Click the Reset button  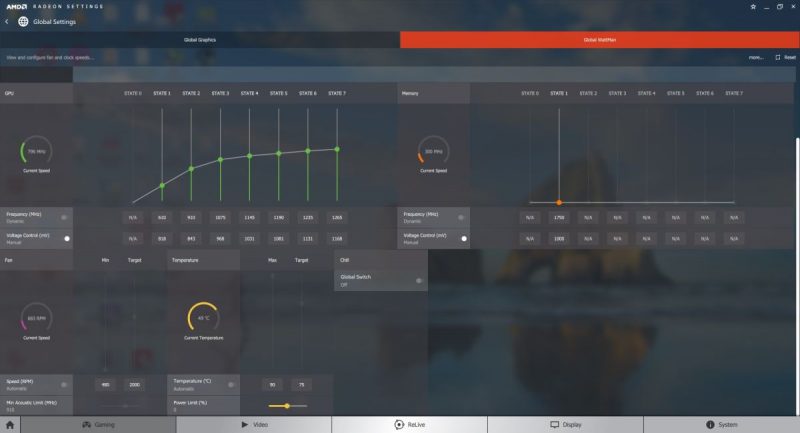coord(785,57)
